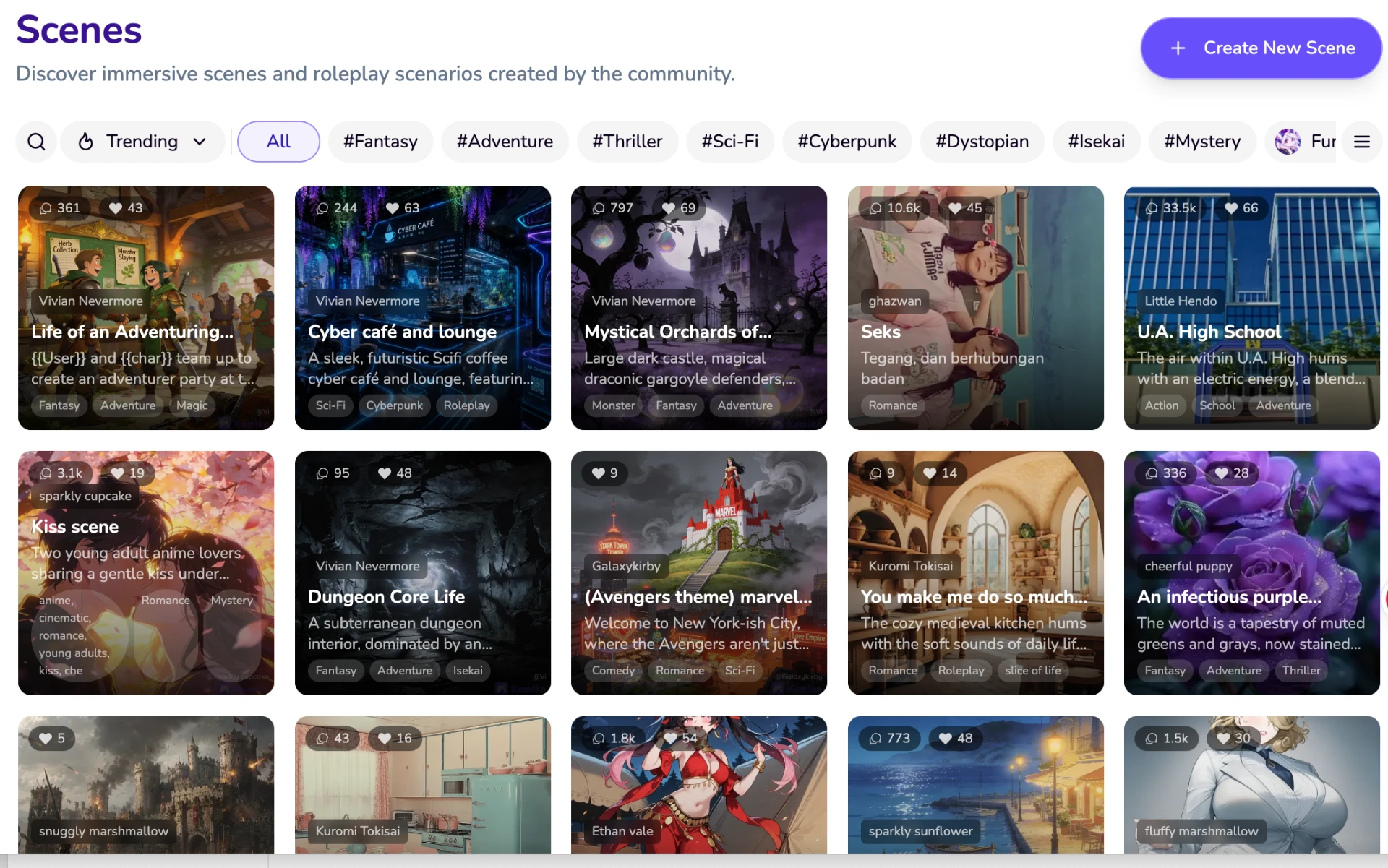Open the U.A. High School scene
The image size is (1388, 868).
pyautogui.click(x=1209, y=332)
